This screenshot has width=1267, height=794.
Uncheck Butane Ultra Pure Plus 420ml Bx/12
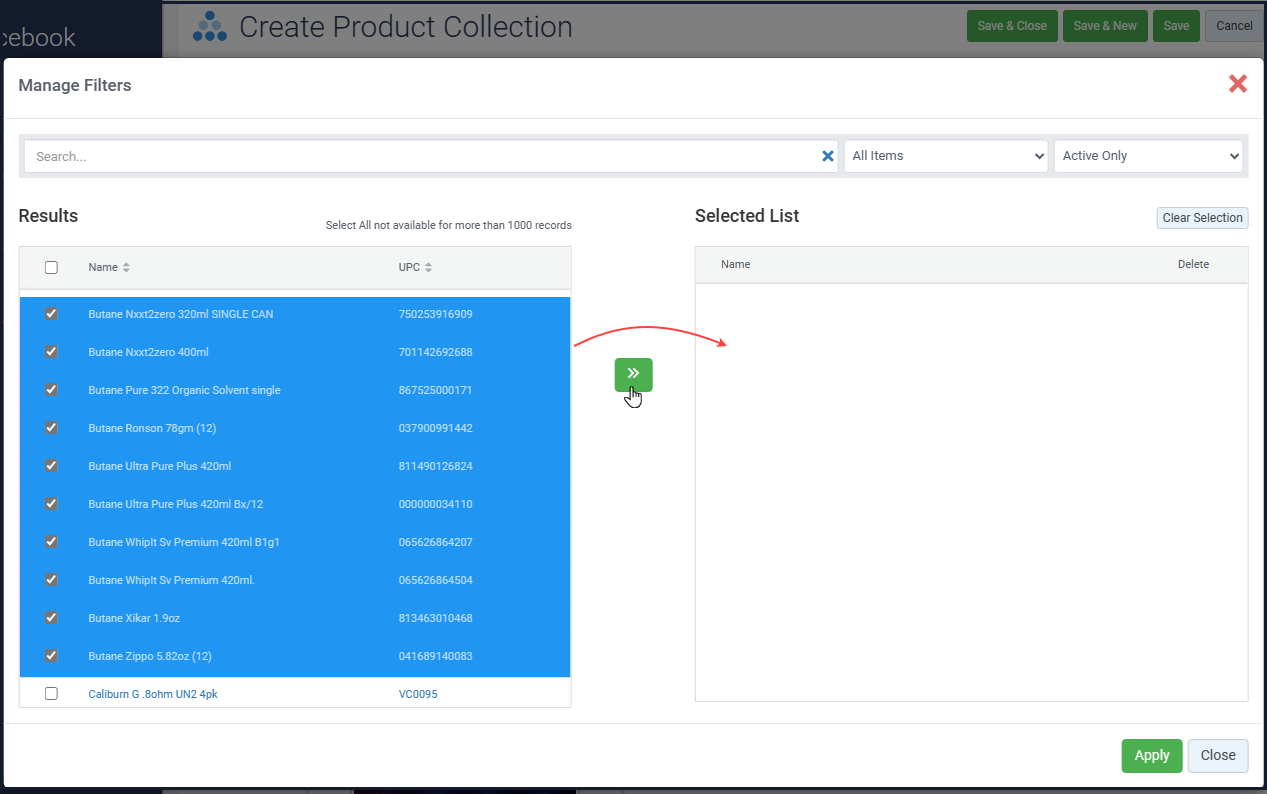coord(51,504)
